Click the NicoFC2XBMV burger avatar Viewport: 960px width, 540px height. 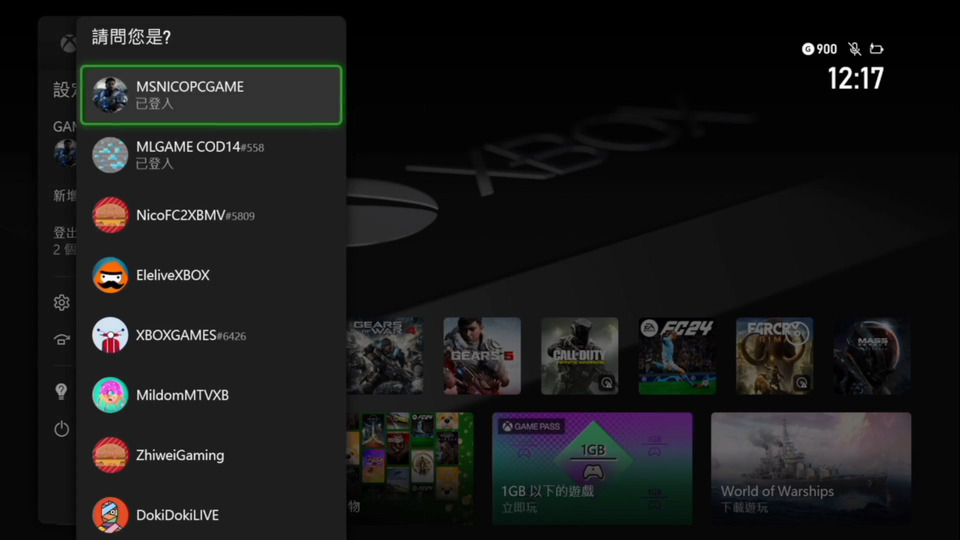pos(110,215)
